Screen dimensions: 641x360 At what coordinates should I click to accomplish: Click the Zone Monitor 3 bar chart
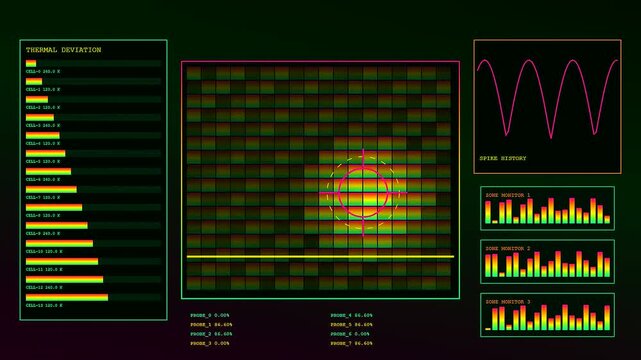pyautogui.click(x=547, y=318)
